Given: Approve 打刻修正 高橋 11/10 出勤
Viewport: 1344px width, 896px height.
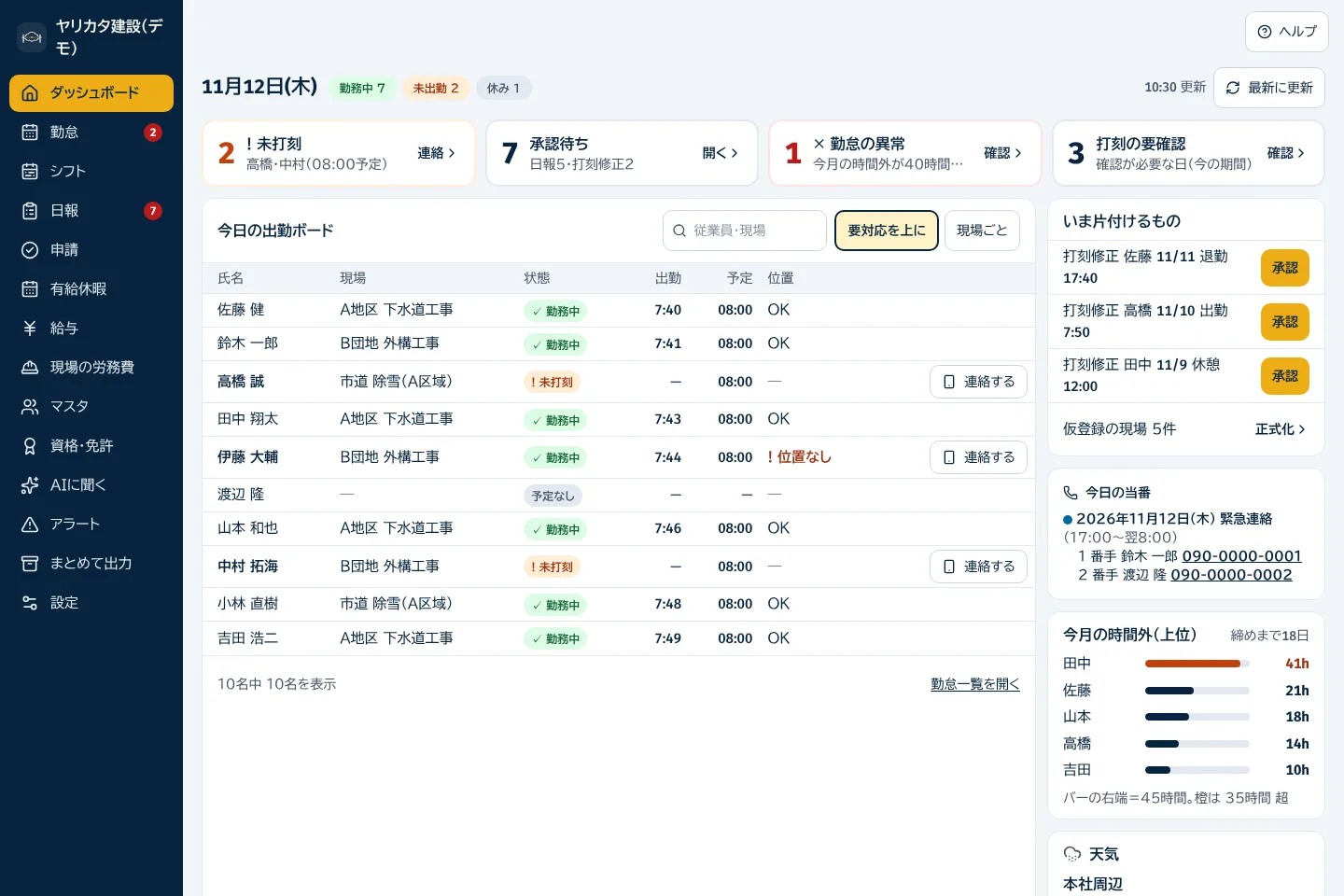Looking at the screenshot, I should pos(1285,322).
